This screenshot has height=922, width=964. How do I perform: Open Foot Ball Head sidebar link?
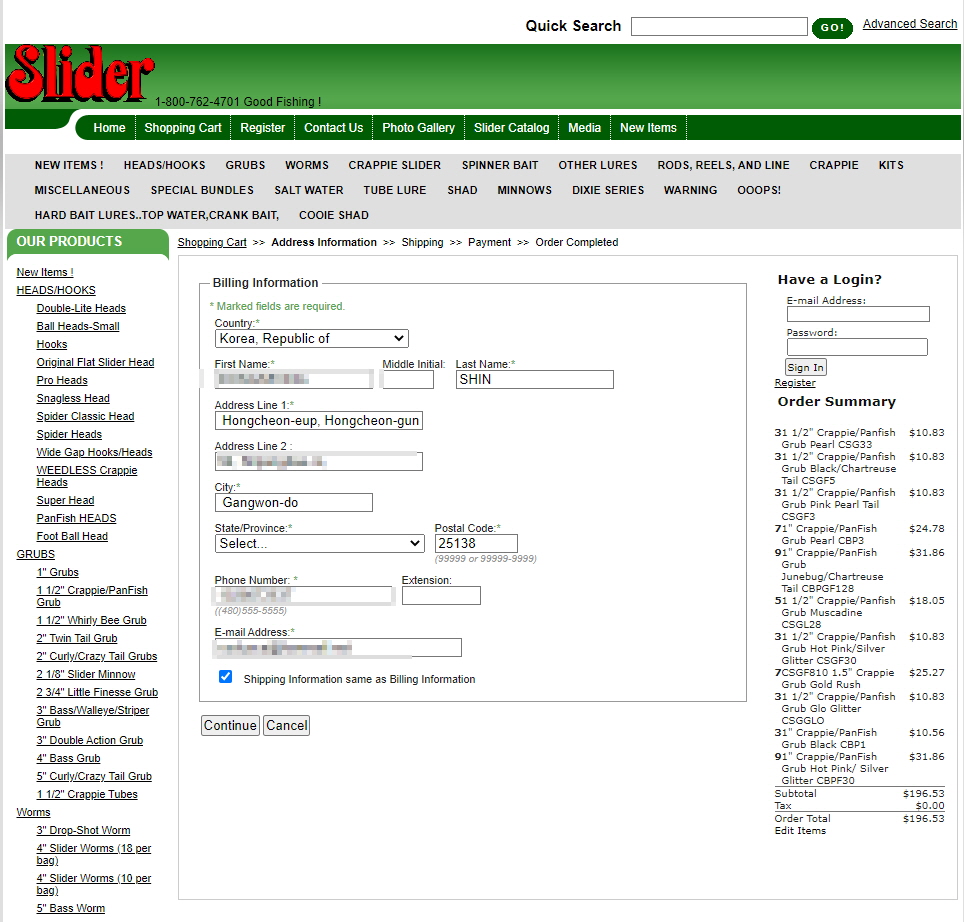(x=71, y=536)
